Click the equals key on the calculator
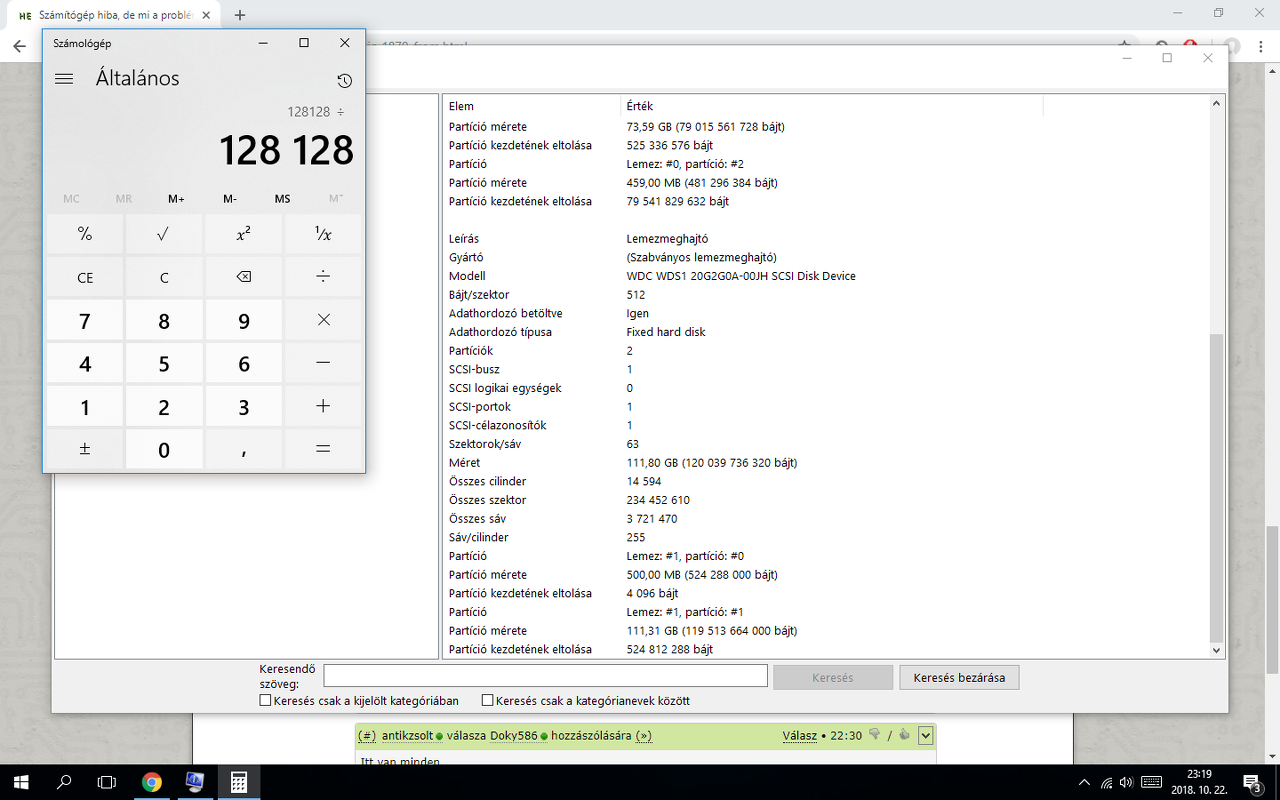Viewport: 1280px width, 800px height. point(323,449)
